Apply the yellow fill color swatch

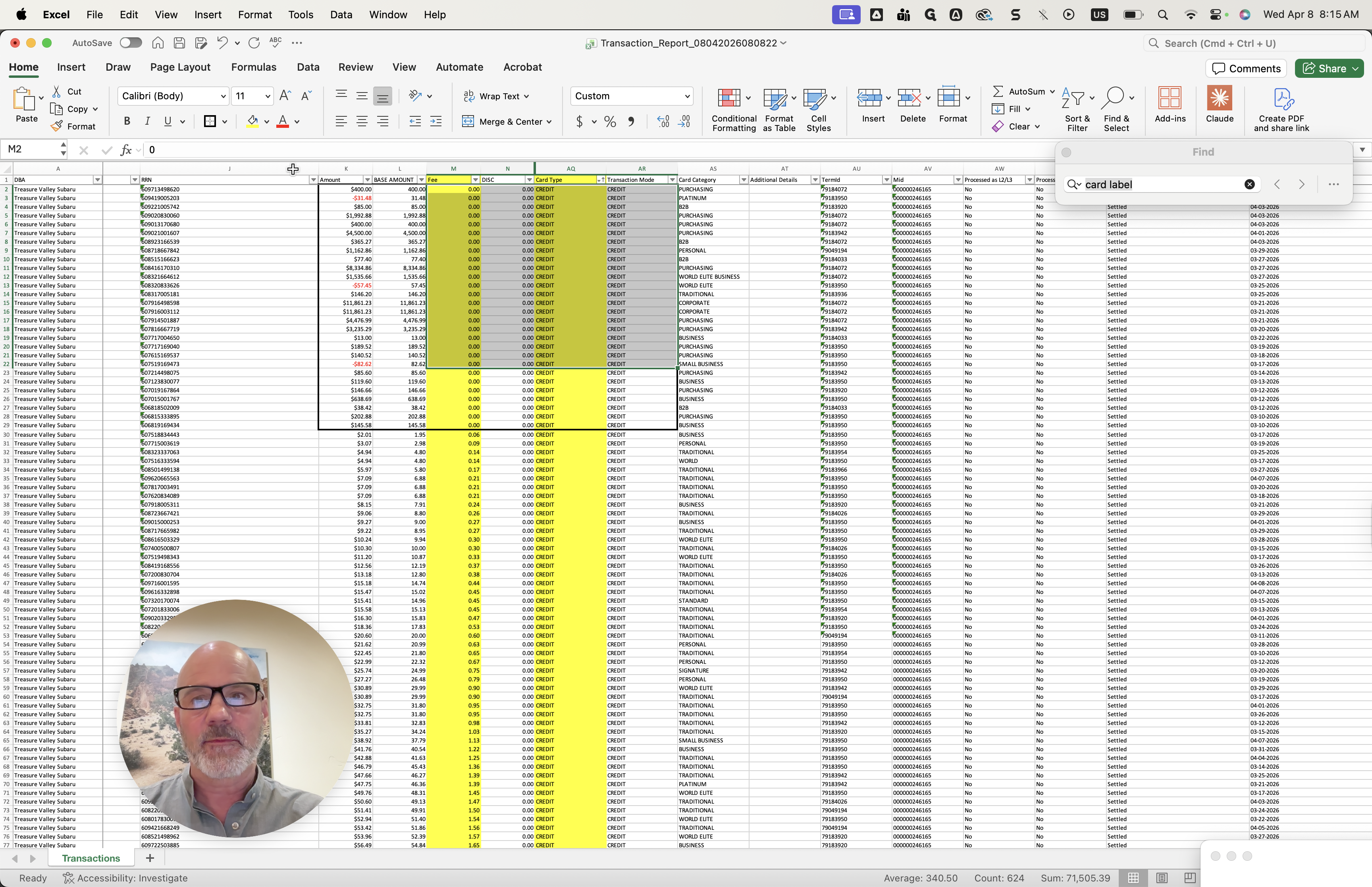[252, 121]
